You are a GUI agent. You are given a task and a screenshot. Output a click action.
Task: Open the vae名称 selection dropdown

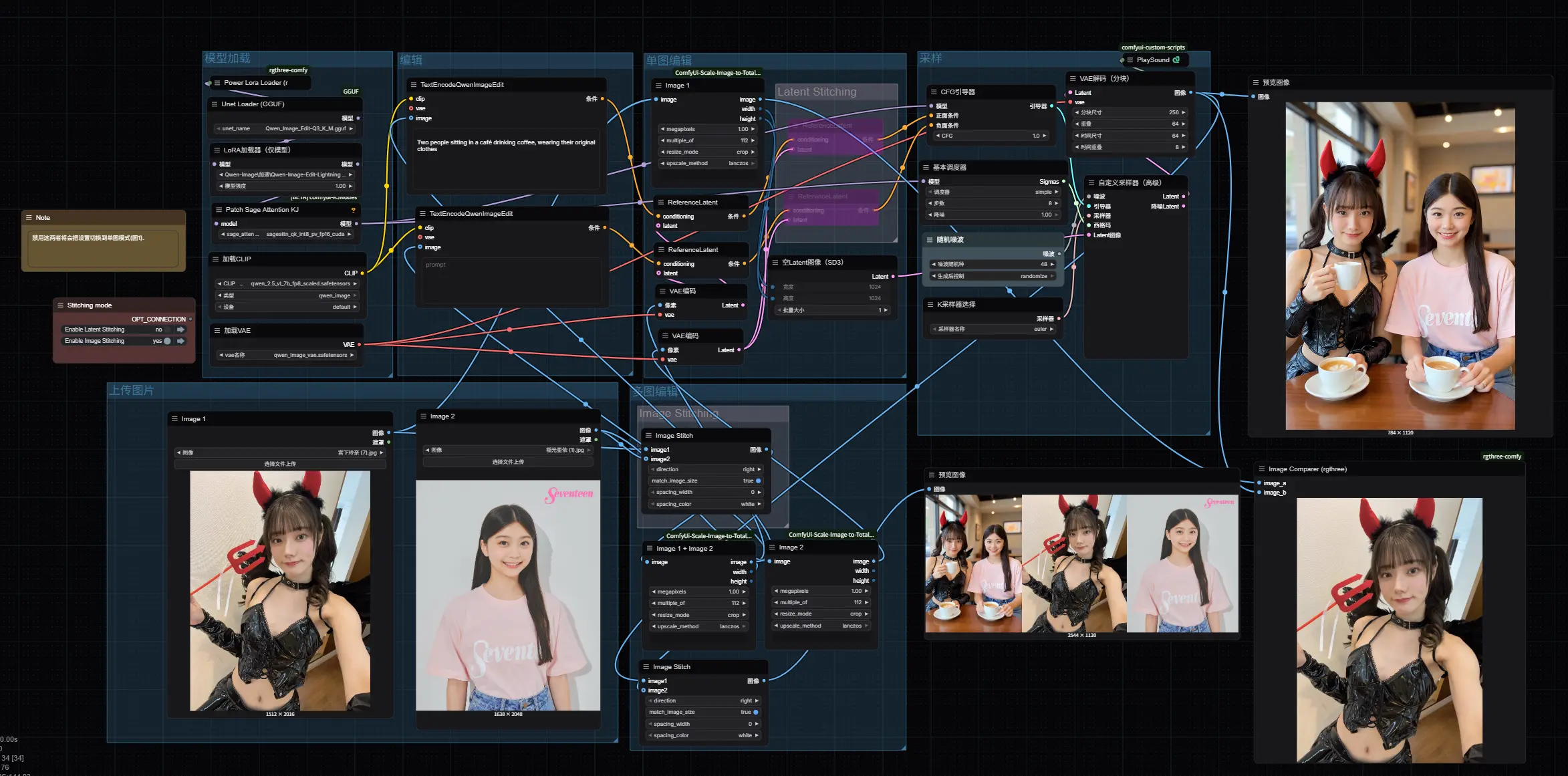coord(286,355)
